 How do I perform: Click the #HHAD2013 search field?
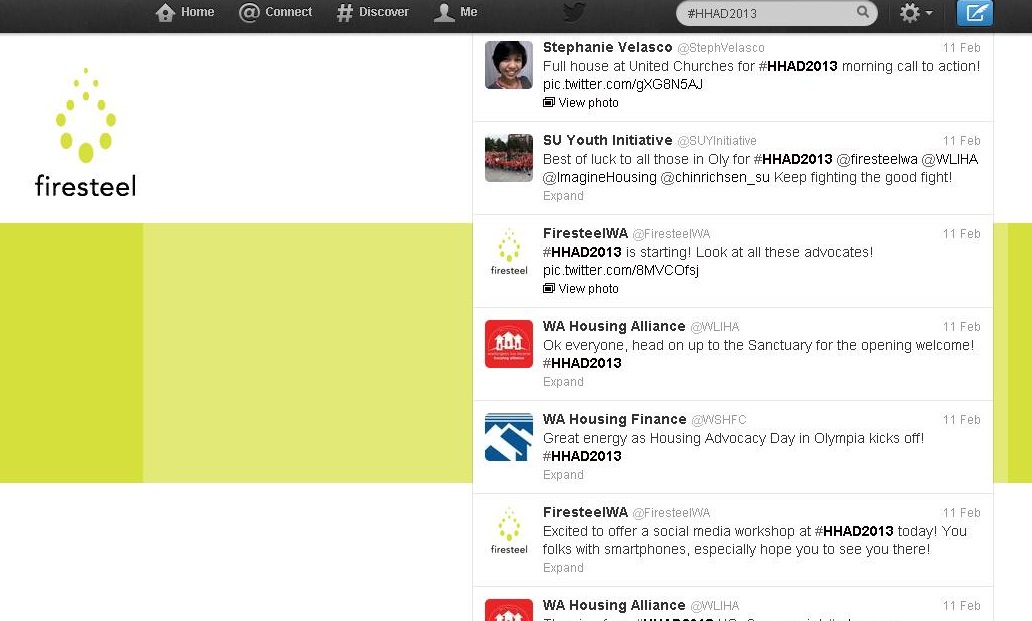(765, 13)
